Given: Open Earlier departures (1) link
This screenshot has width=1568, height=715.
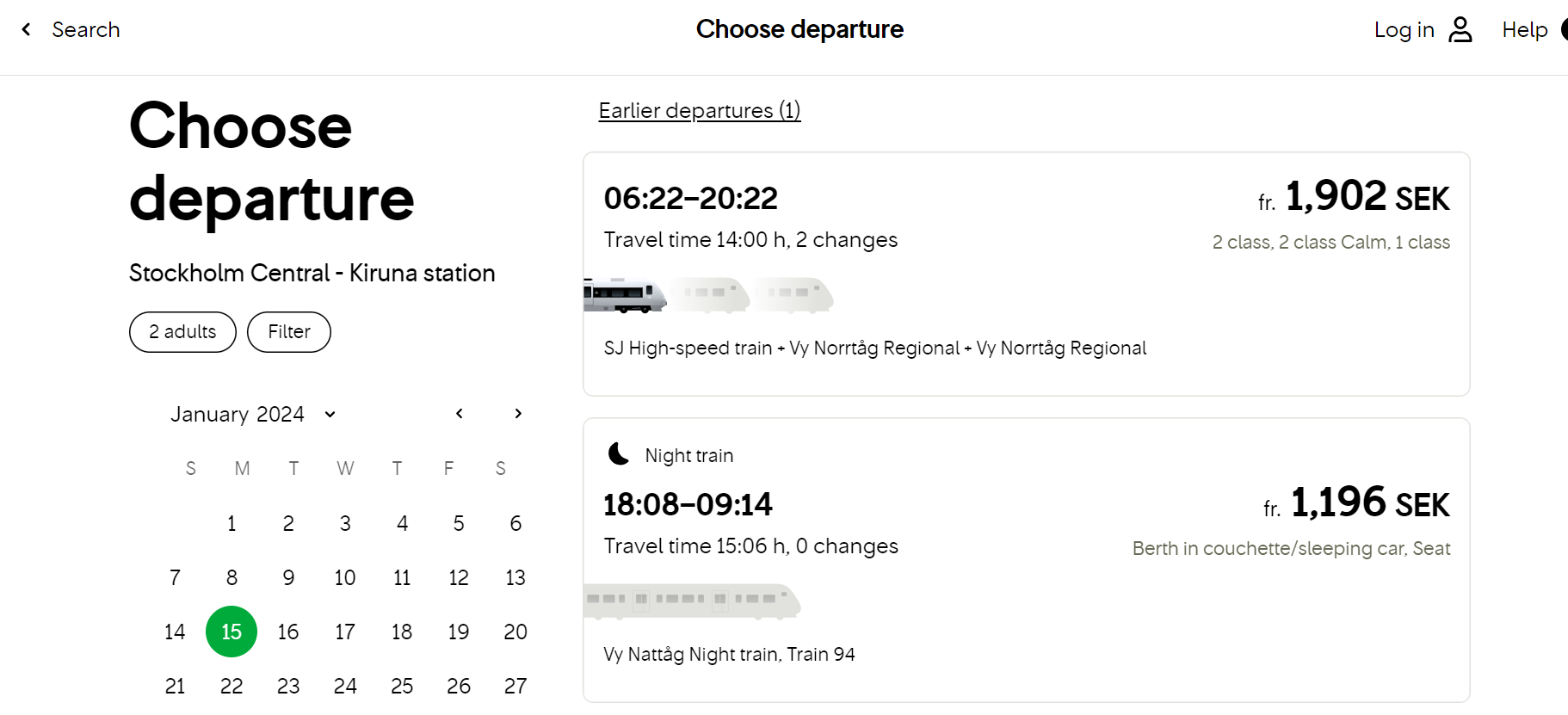Looking at the screenshot, I should pyautogui.click(x=700, y=111).
